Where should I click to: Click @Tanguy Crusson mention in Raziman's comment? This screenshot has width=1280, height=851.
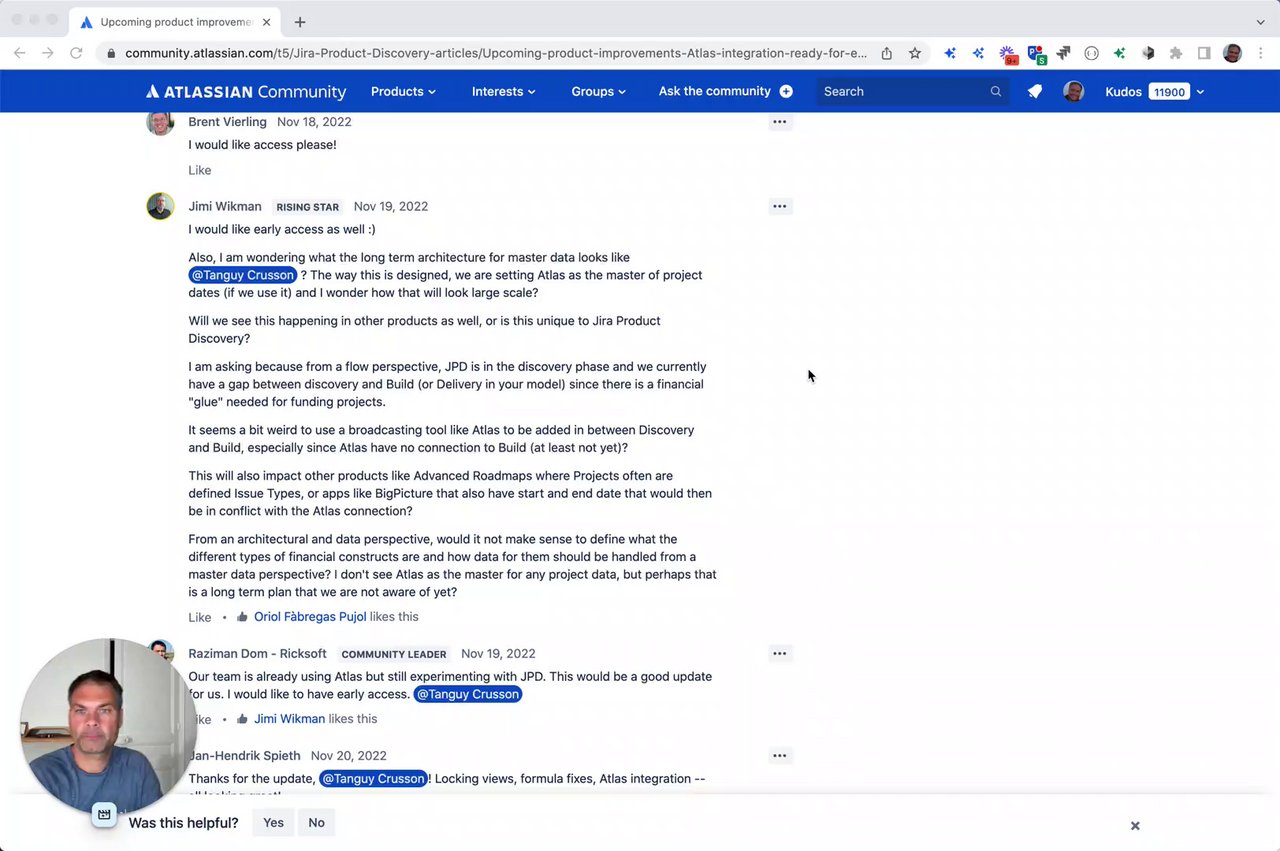pyautogui.click(x=468, y=694)
